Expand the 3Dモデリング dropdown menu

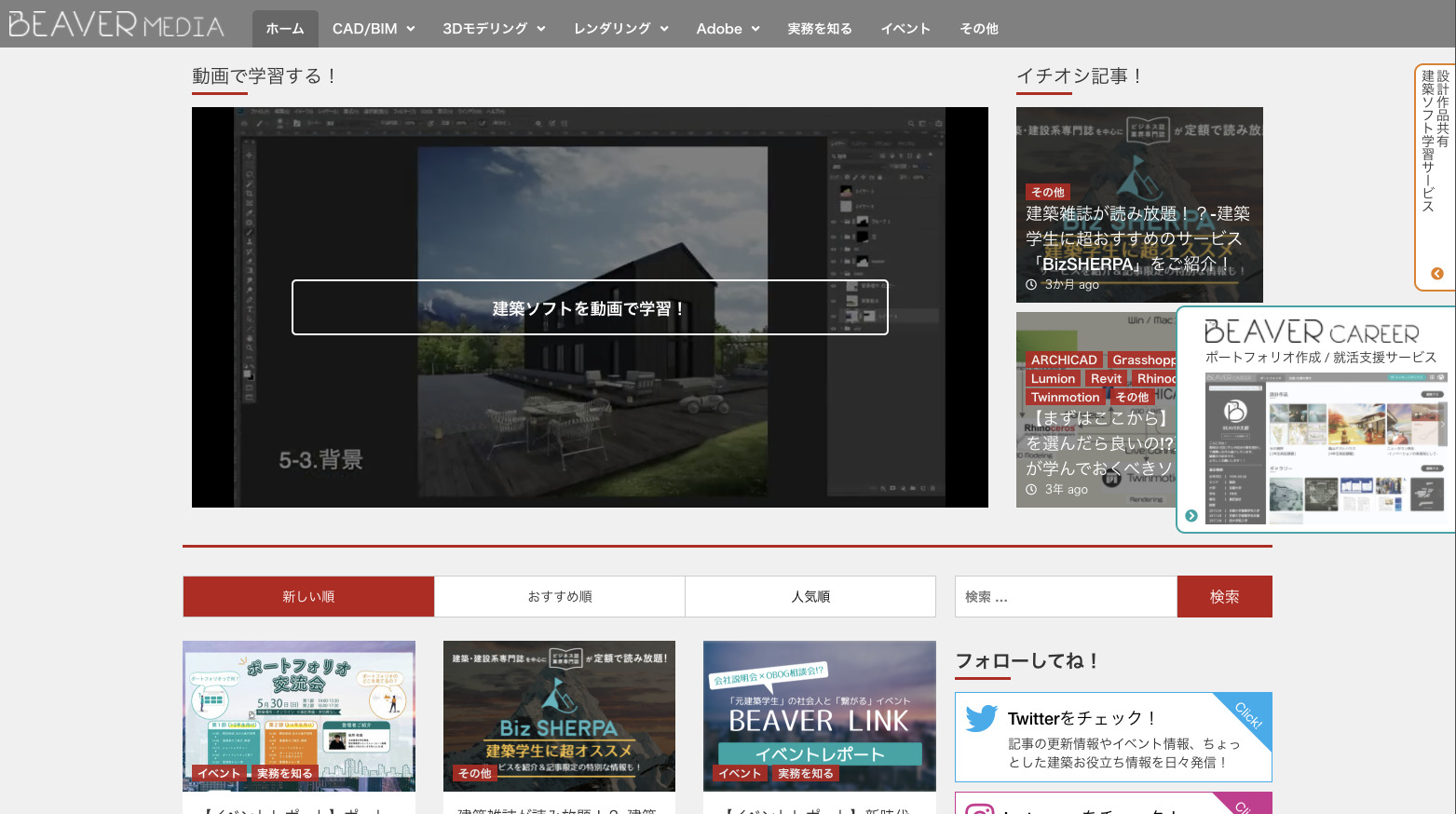pyautogui.click(x=494, y=29)
